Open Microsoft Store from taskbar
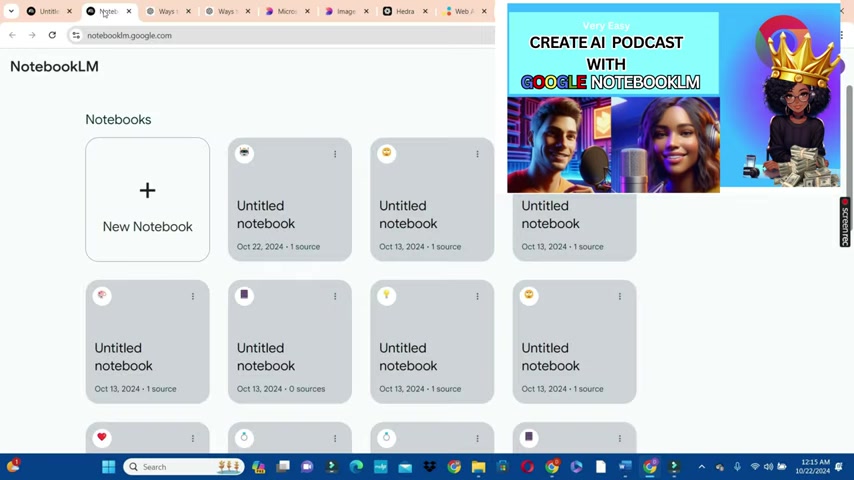Screen dimensions: 854x480 (503, 467)
